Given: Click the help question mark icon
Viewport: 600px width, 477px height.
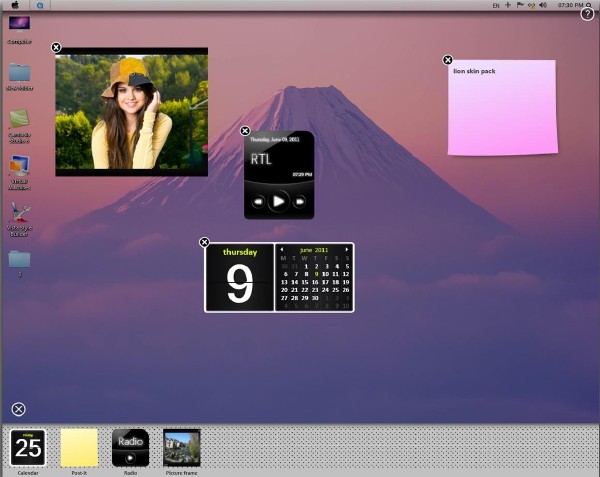Looking at the screenshot, I should coord(587,14).
